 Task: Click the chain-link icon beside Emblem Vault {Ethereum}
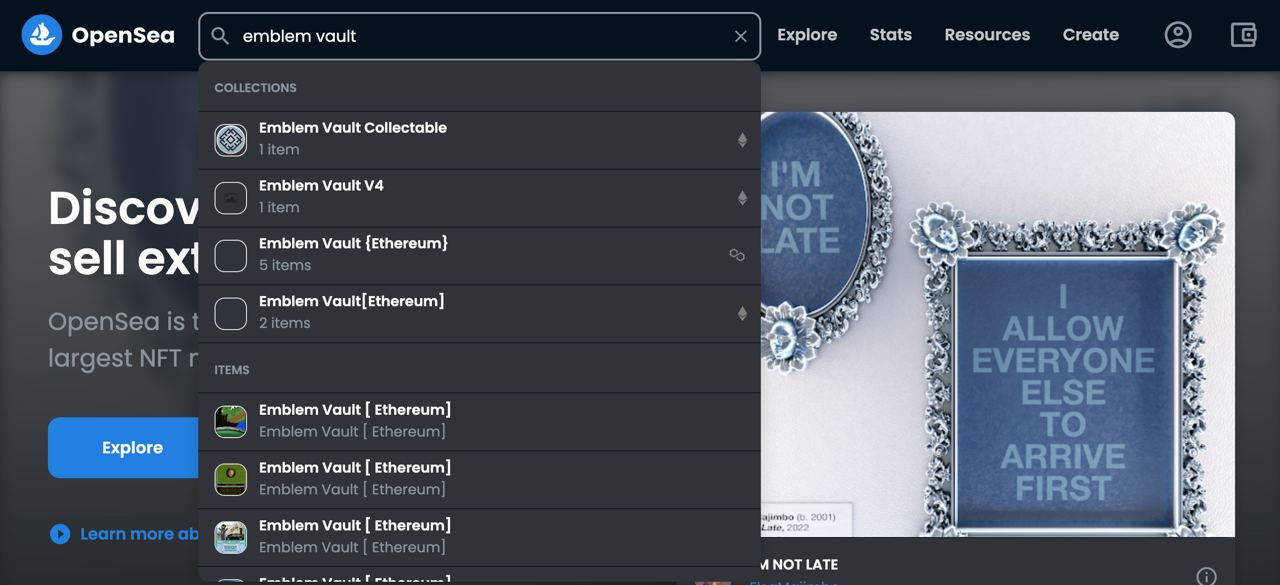(x=737, y=256)
